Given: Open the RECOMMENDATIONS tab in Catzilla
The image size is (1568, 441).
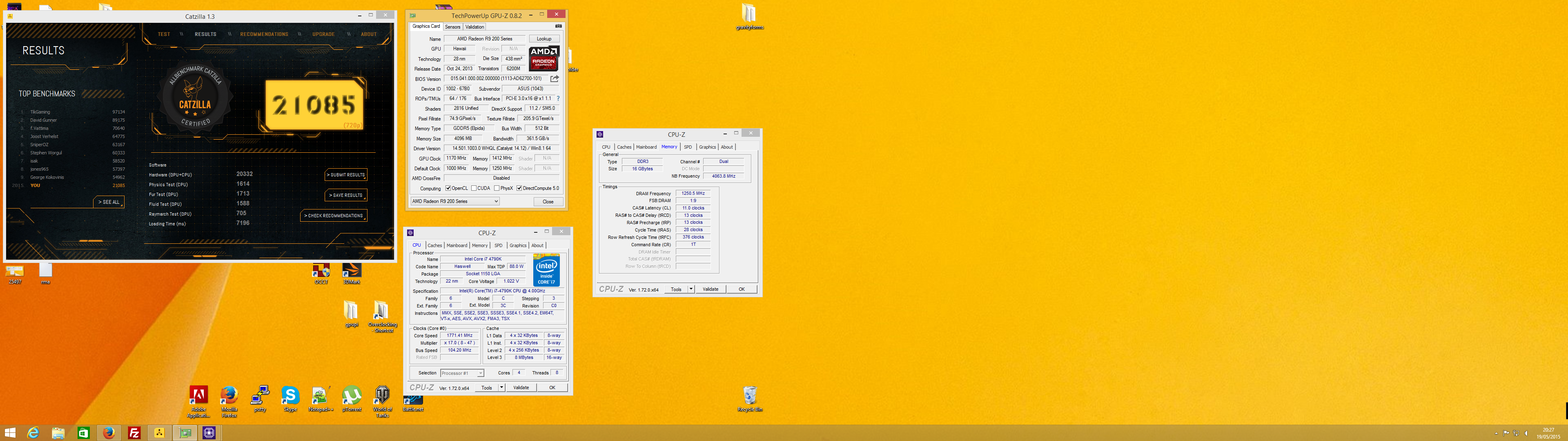Looking at the screenshot, I should (264, 34).
